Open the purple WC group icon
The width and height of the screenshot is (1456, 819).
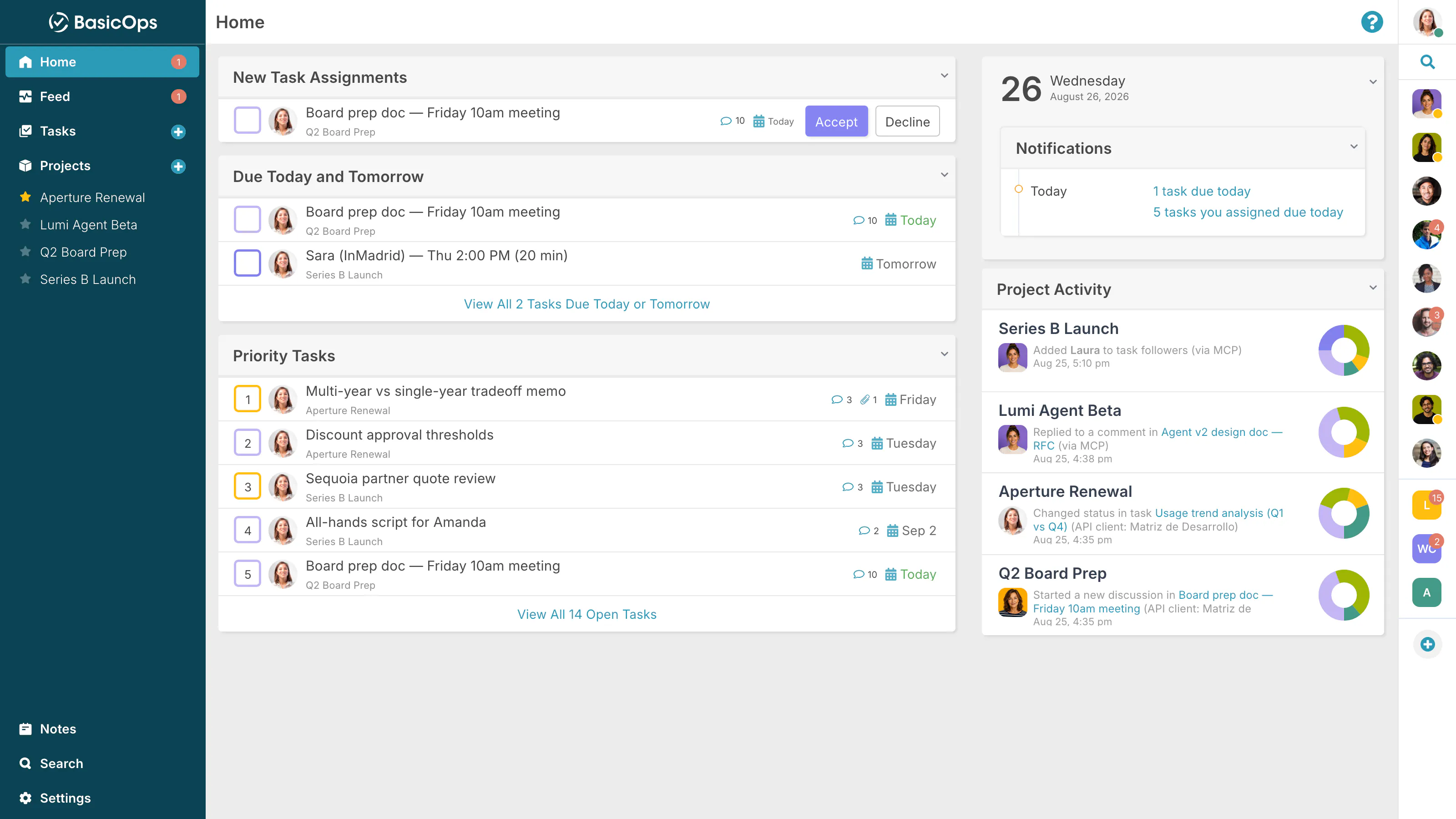pos(1426,548)
